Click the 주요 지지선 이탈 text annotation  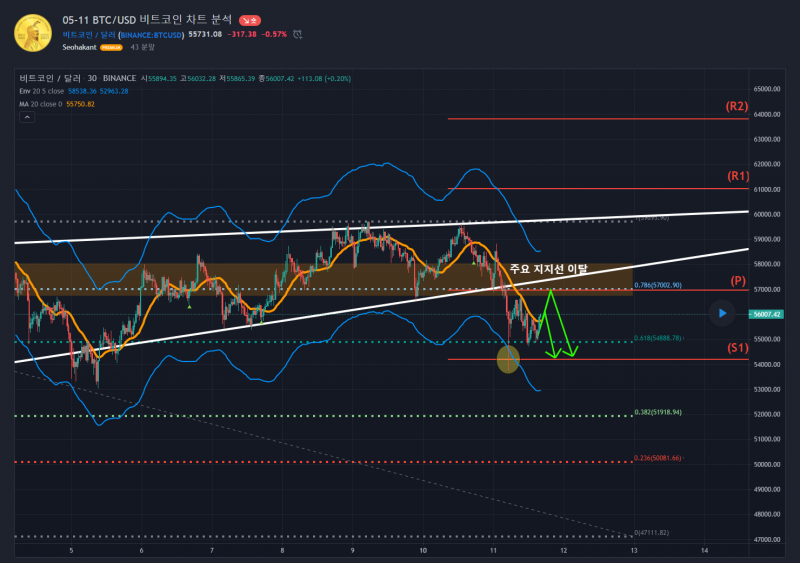pos(548,270)
